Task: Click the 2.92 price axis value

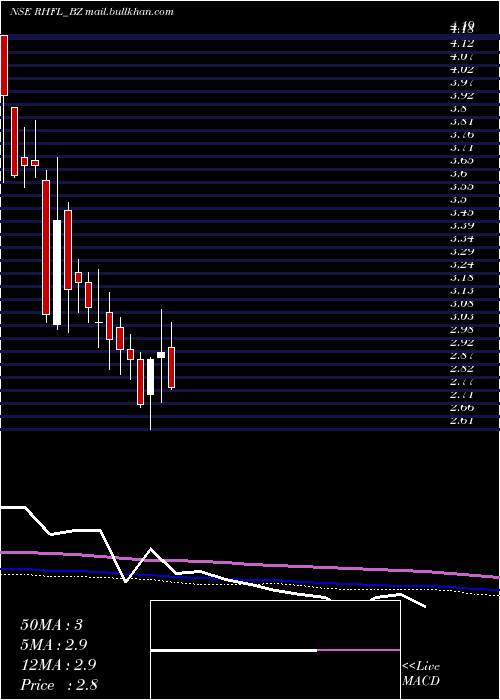Action: pyautogui.click(x=462, y=342)
